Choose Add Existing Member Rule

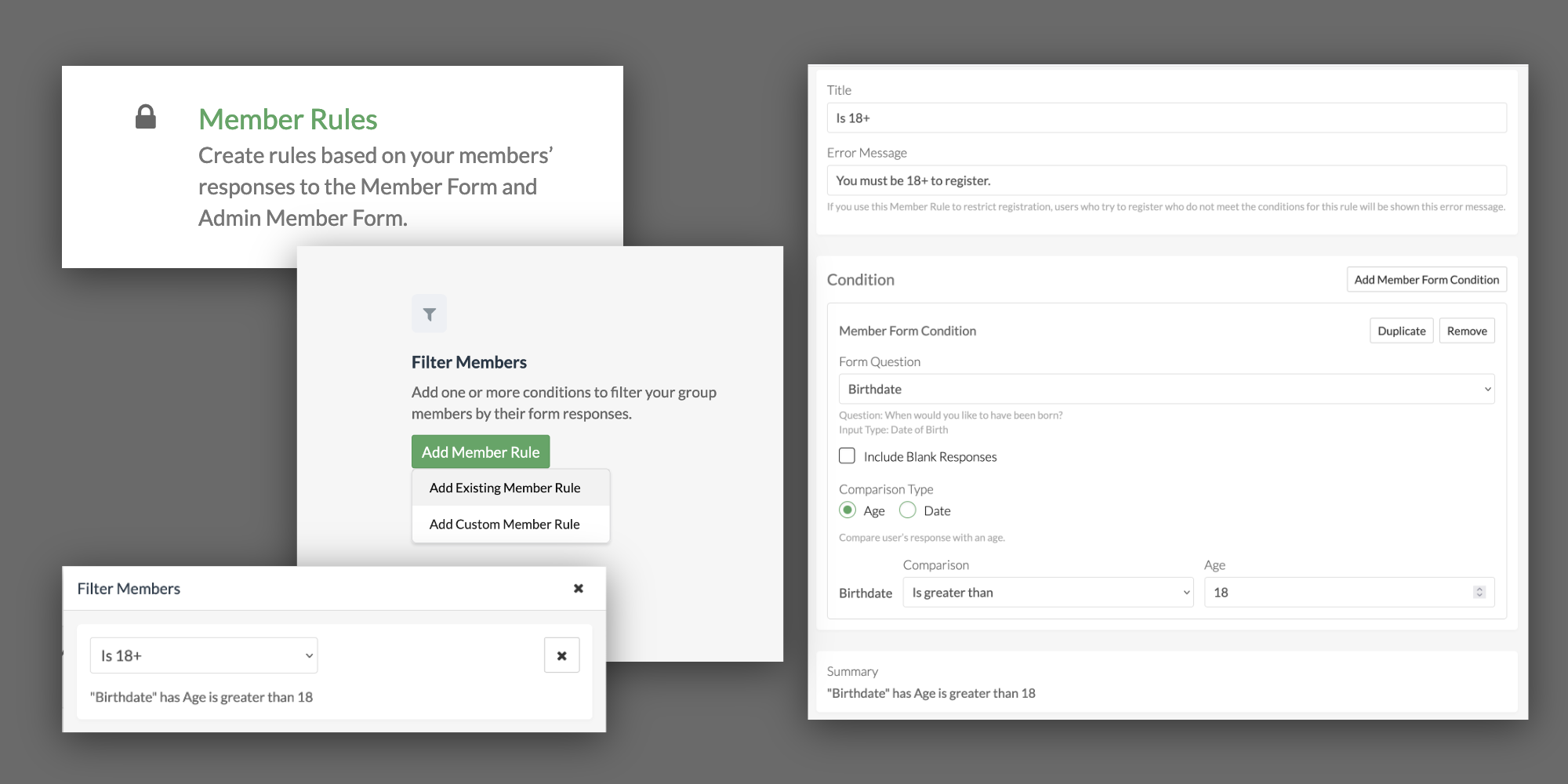505,488
